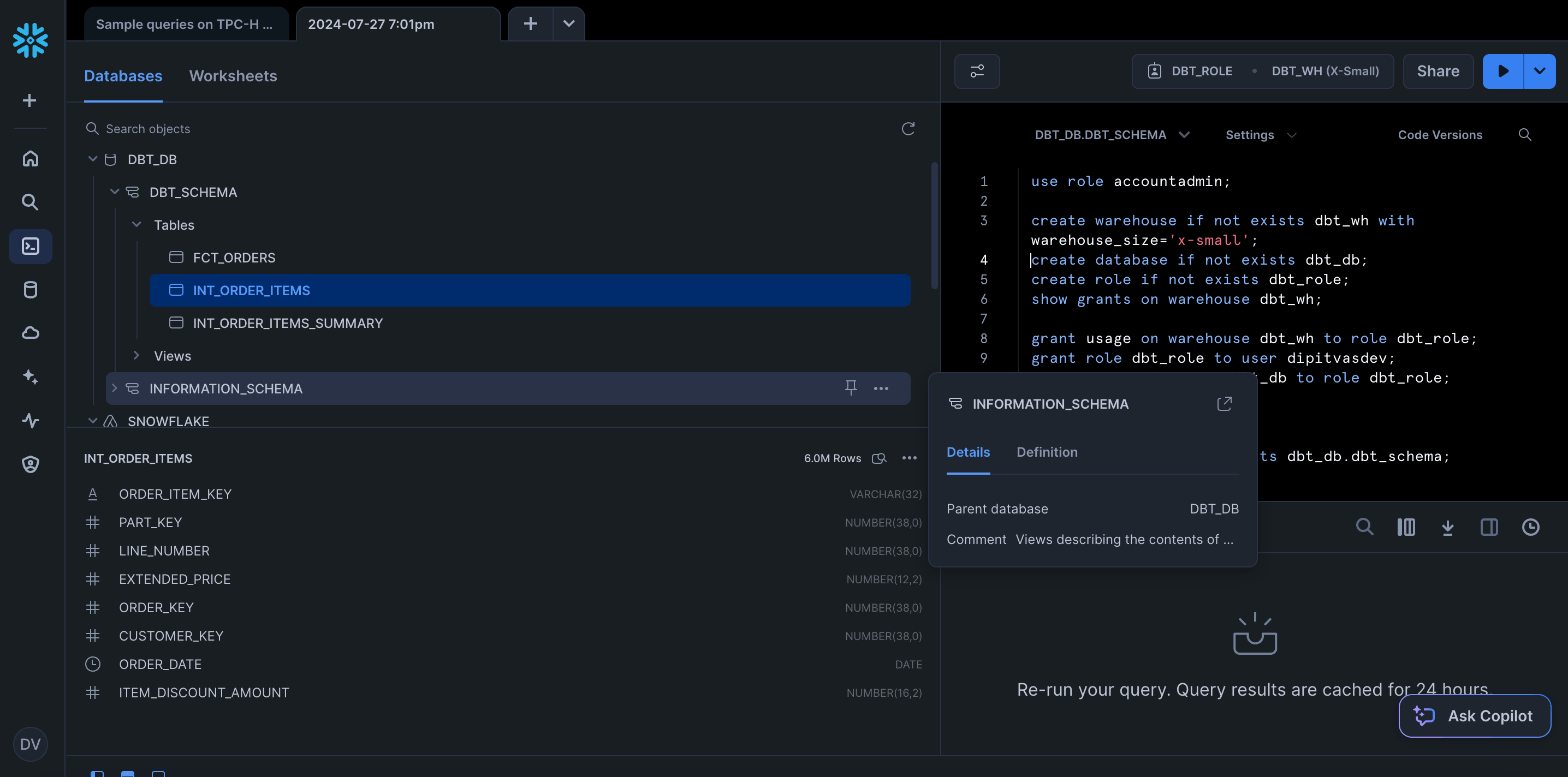Screen dimensions: 1568x777
Task: Select the INT_ORDER_ITEMS table
Action: click(x=530, y=290)
